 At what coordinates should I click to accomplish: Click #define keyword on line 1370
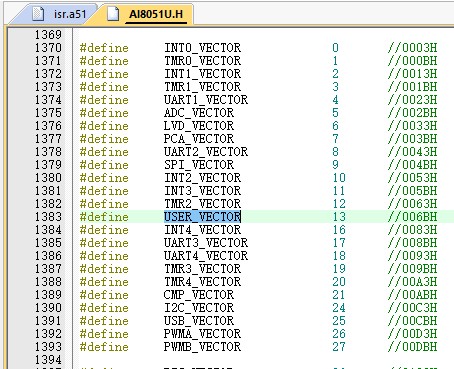(x=104, y=48)
